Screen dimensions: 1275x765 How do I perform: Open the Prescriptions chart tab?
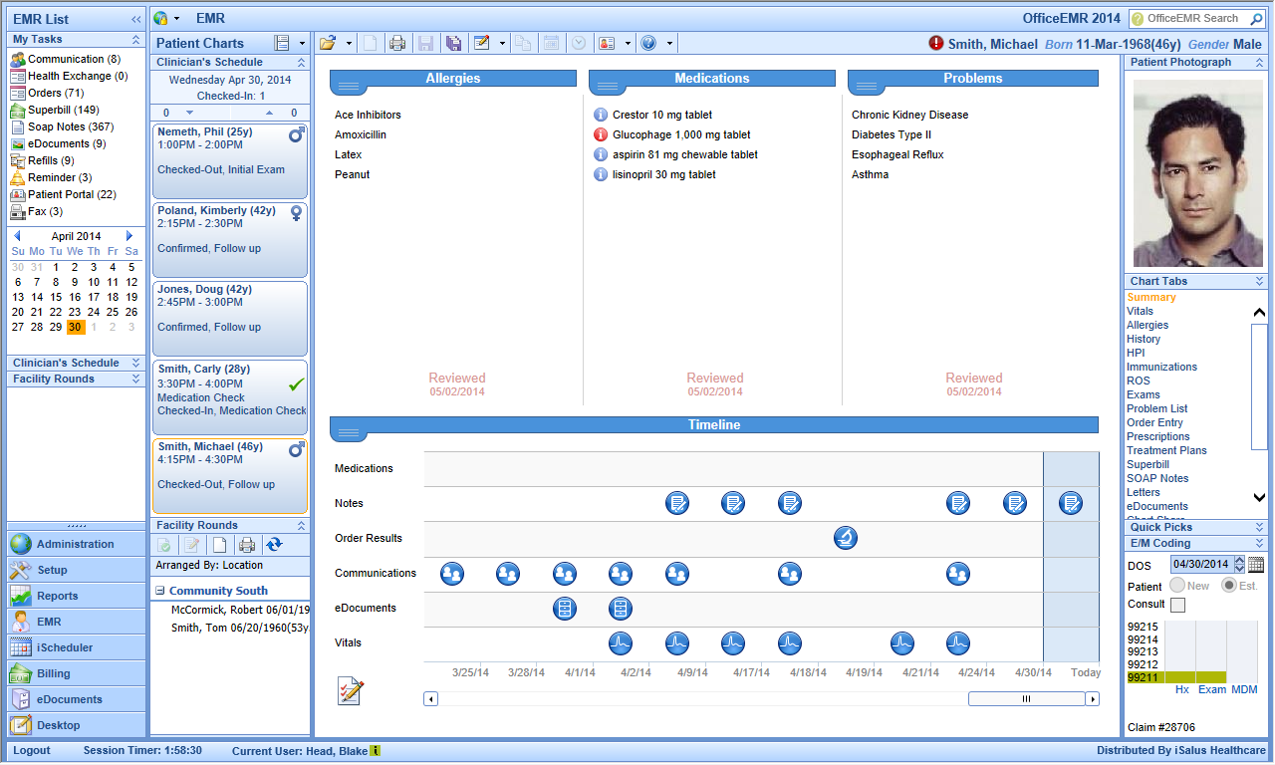pyautogui.click(x=1158, y=437)
